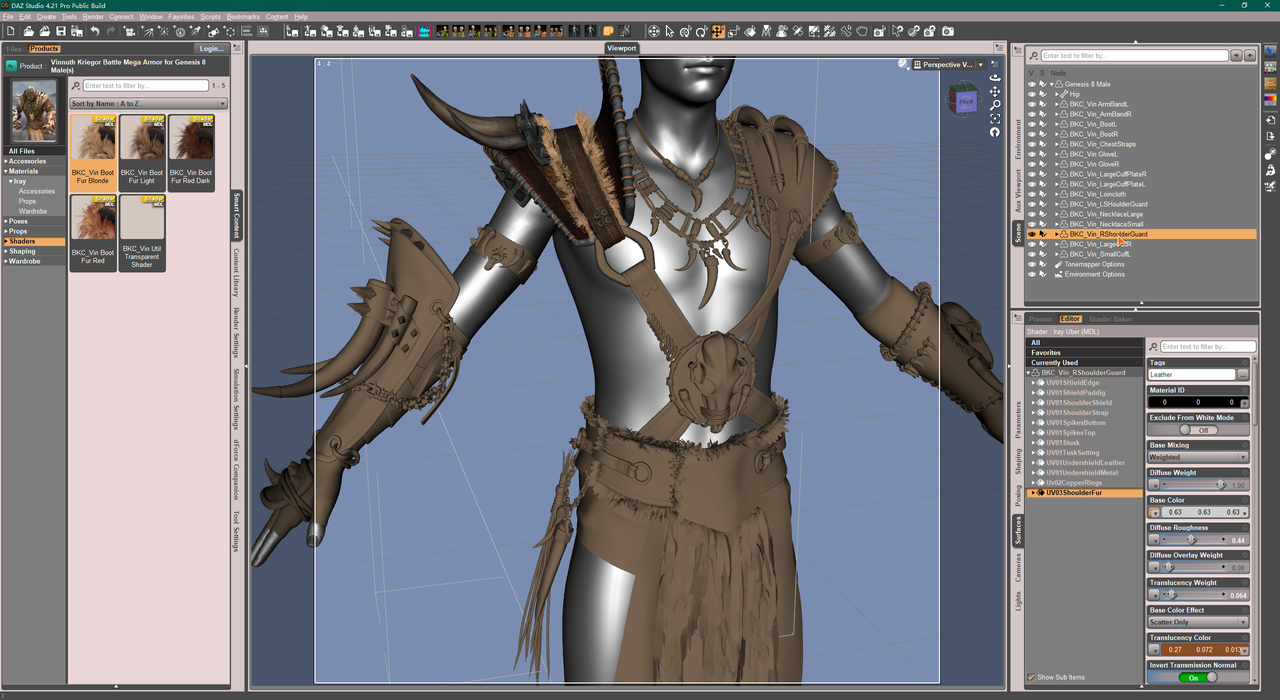Click the viewport pan control icon
The height and width of the screenshot is (700, 1280).
[995, 92]
